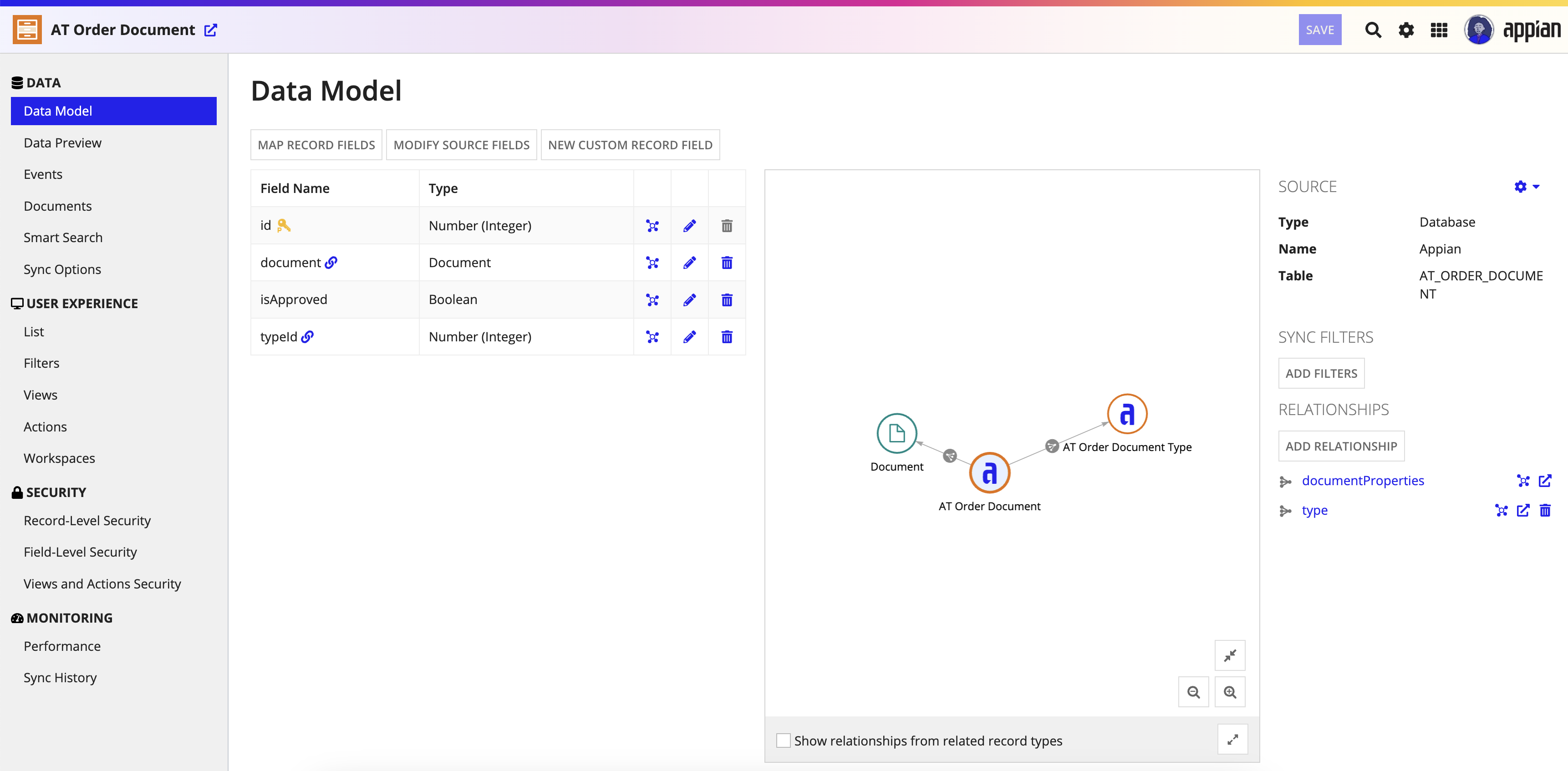Image resolution: width=1568 pixels, height=771 pixels.
Task: Open Performance monitoring
Action: click(62, 646)
